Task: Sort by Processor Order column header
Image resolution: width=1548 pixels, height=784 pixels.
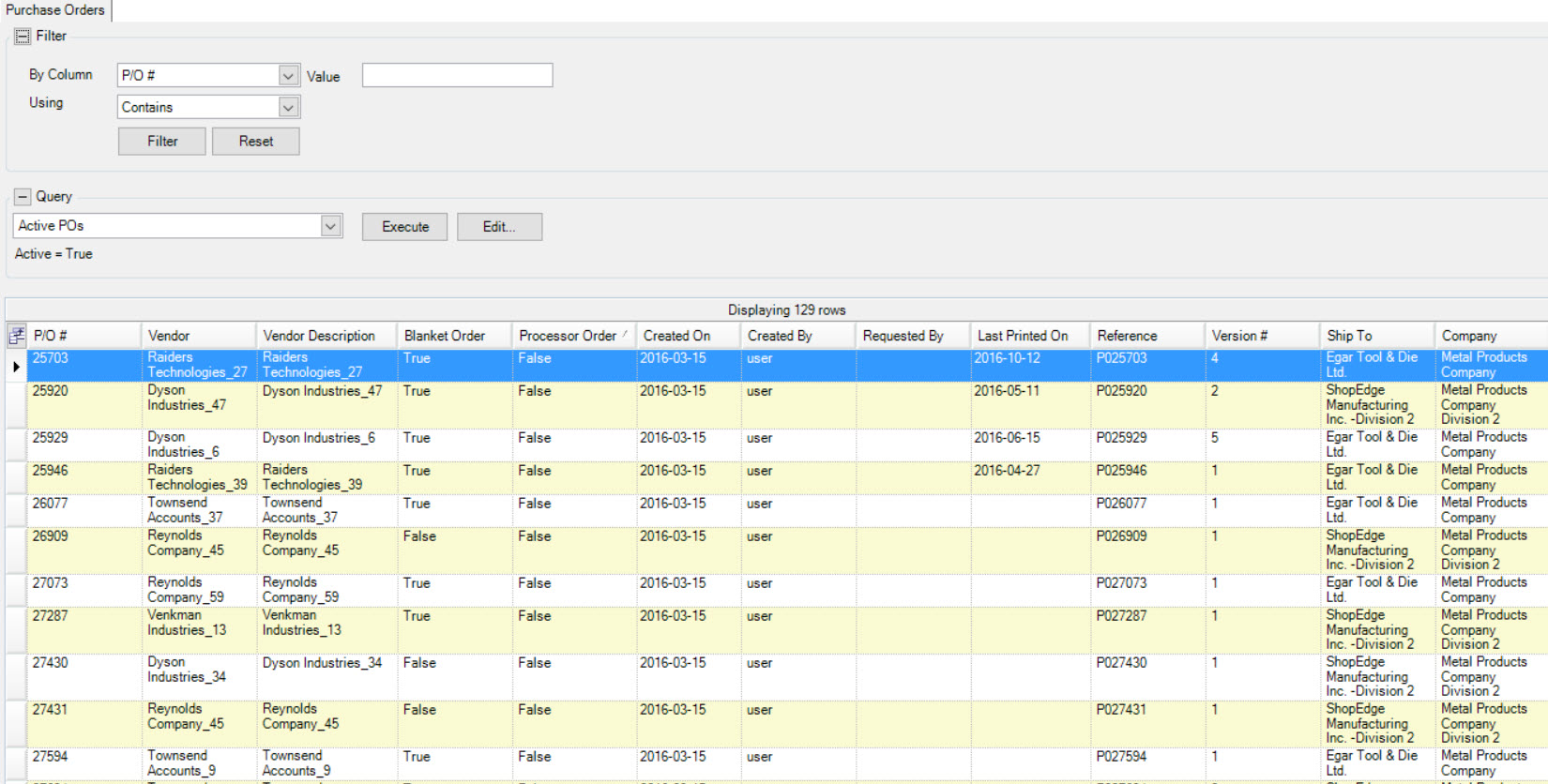Action: (x=568, y=336)
